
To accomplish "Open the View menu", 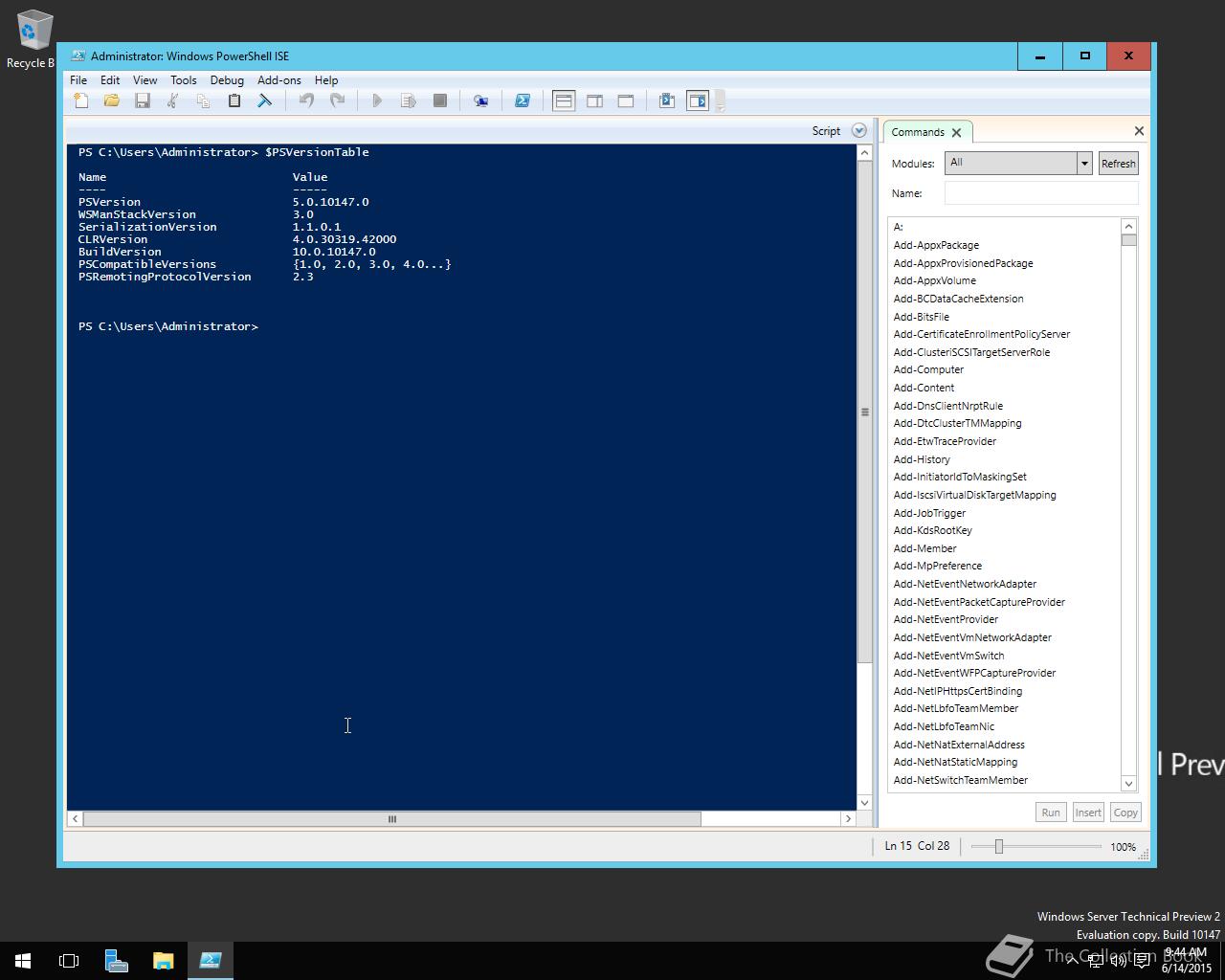I will click(145, 80).
